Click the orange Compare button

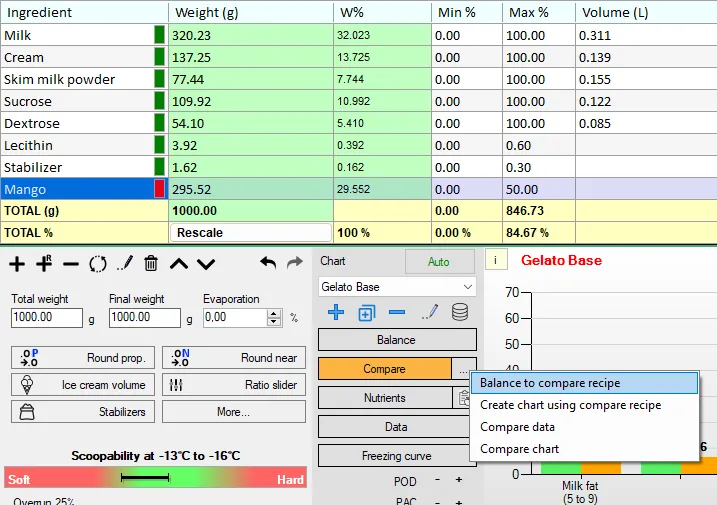tap(385, 369)
